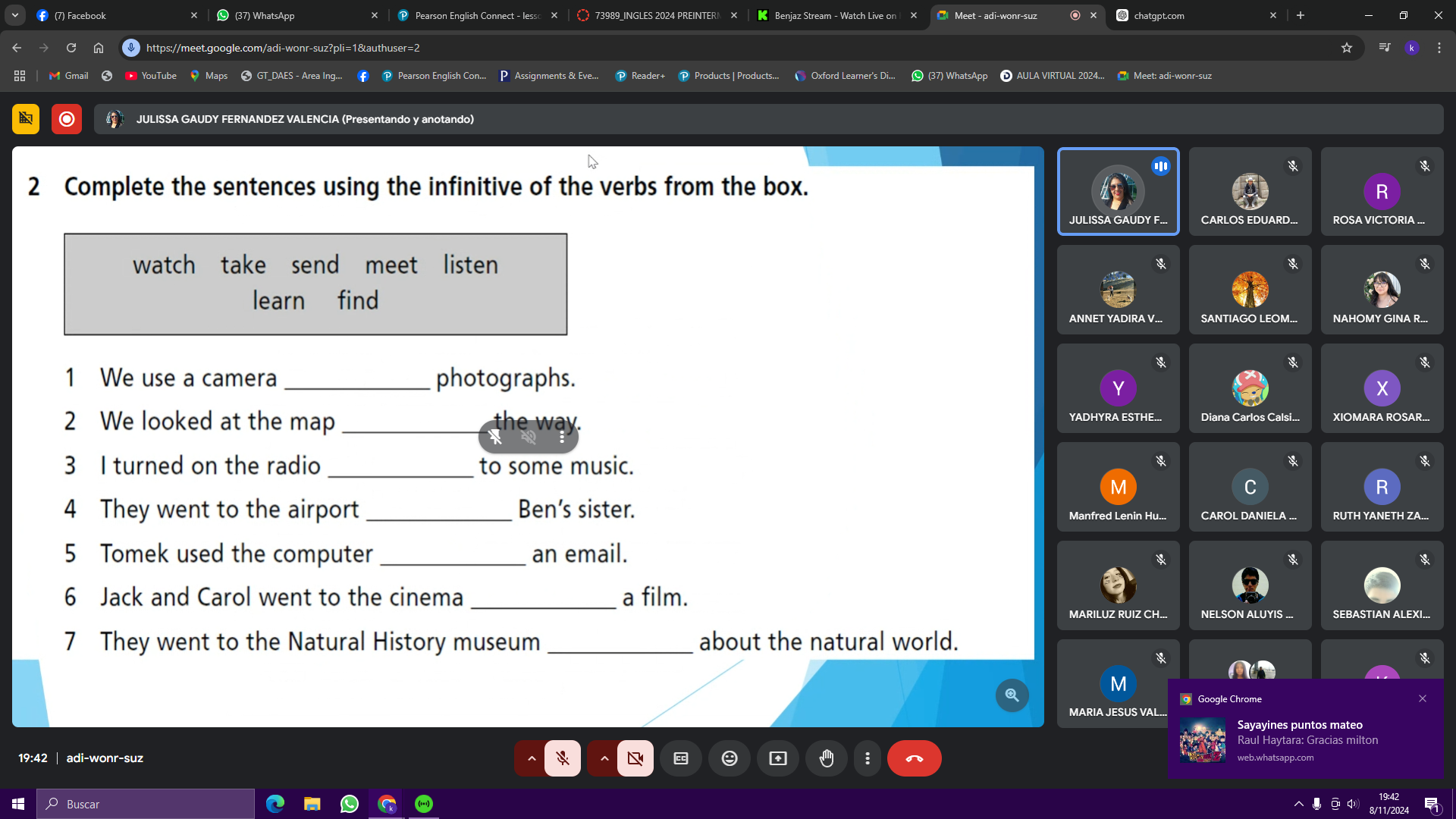
Task: Go back to previous page
Action: (17, 48)
